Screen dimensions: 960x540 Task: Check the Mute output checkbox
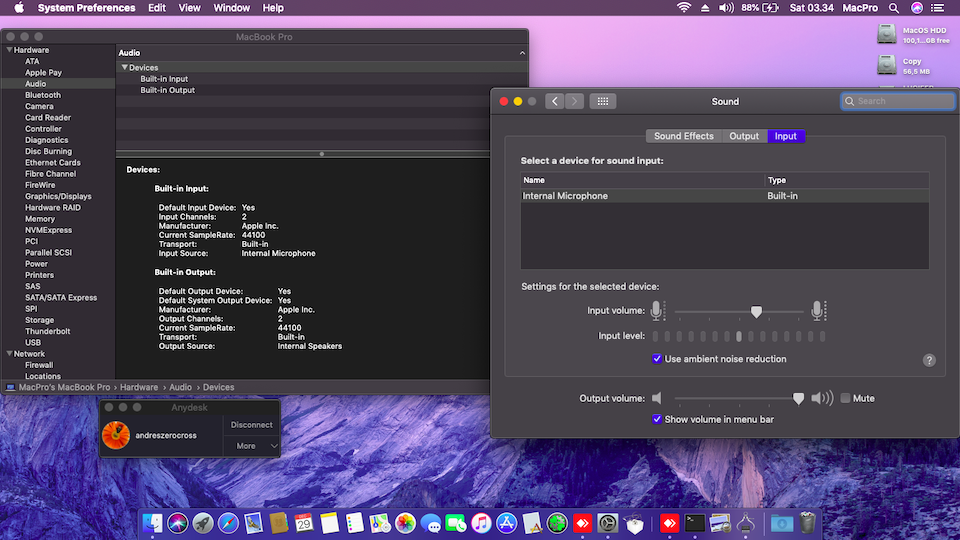coord(846,398)
